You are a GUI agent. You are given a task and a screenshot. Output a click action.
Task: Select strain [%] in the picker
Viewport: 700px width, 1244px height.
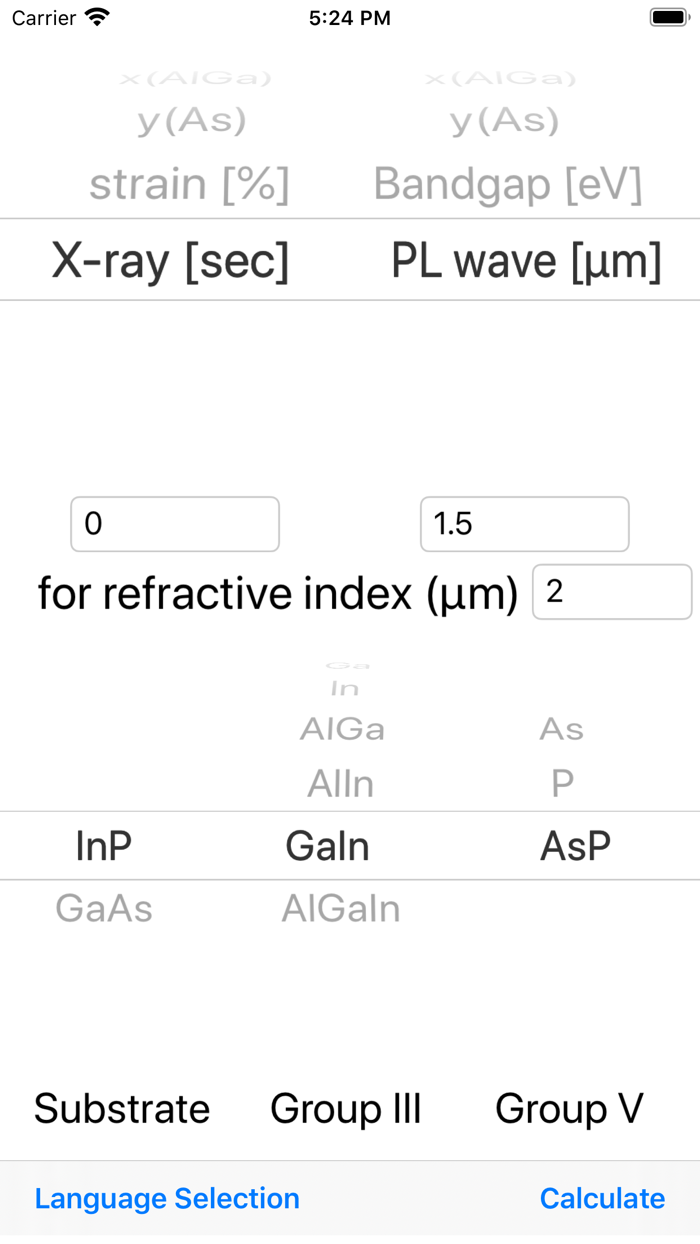[189, 185]
